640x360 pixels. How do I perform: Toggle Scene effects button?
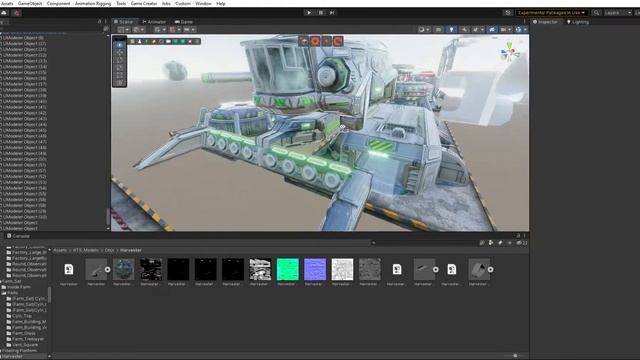click(477, 29)
